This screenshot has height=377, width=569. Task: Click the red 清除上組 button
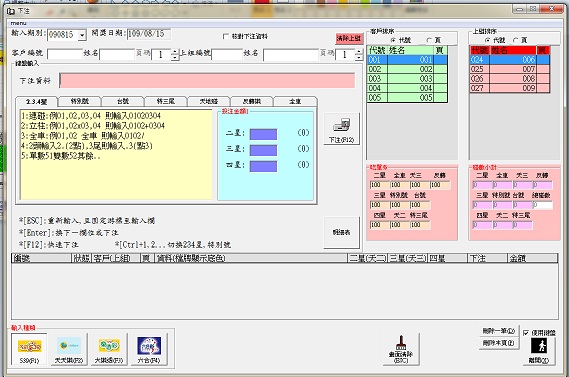coord(349,38)
